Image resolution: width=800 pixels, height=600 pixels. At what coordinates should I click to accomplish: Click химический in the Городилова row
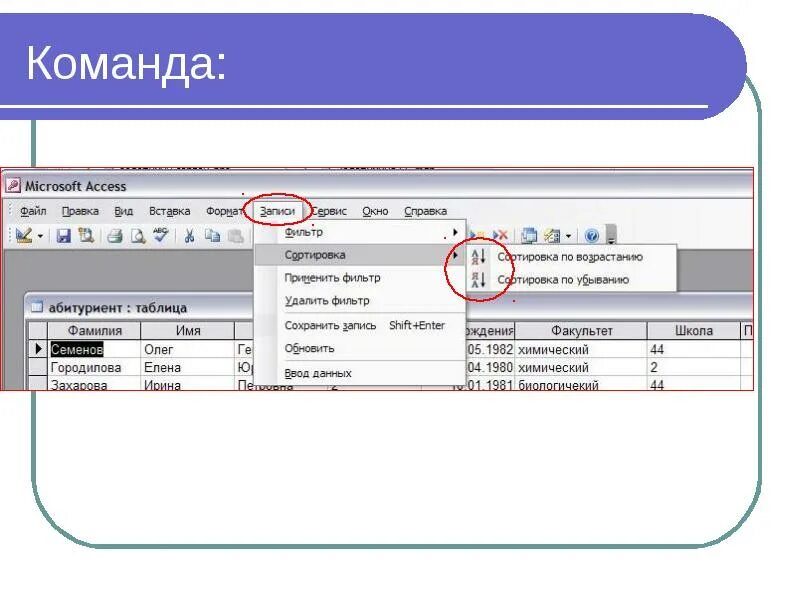[x=582, y=367]
